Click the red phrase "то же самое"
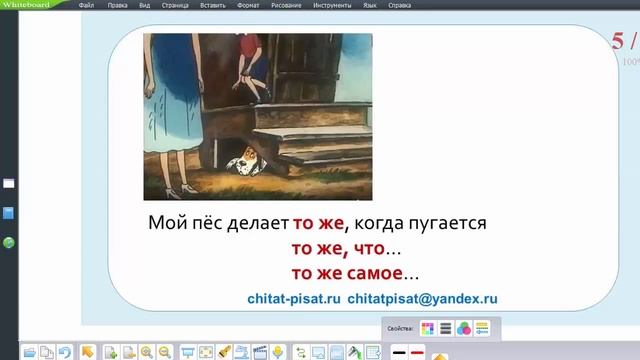The width and height of the screenshot is (640, 360). click(x=347, y=273)
